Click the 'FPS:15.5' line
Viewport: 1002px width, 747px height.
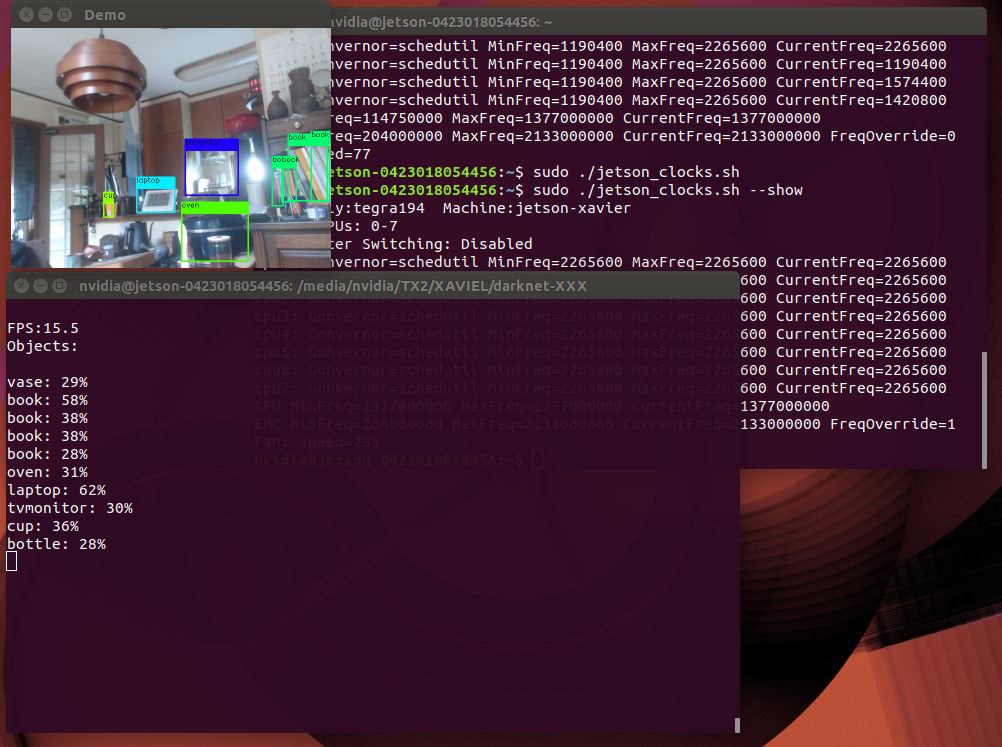pyautogui.click(x=43, y=328)
